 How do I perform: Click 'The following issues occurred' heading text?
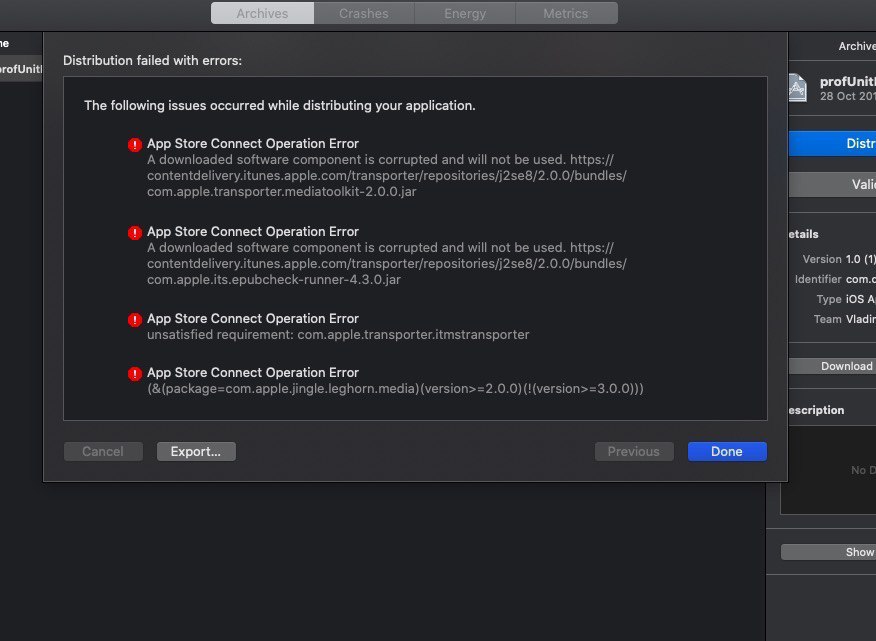point(279,106)
